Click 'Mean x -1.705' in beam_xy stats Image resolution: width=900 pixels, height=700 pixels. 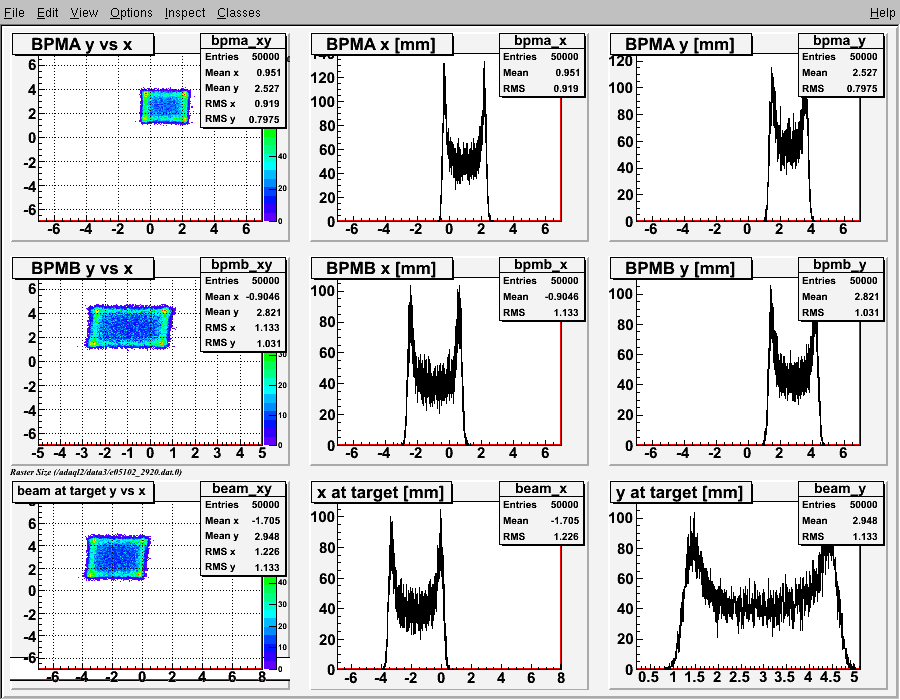[x=243, y=520]
